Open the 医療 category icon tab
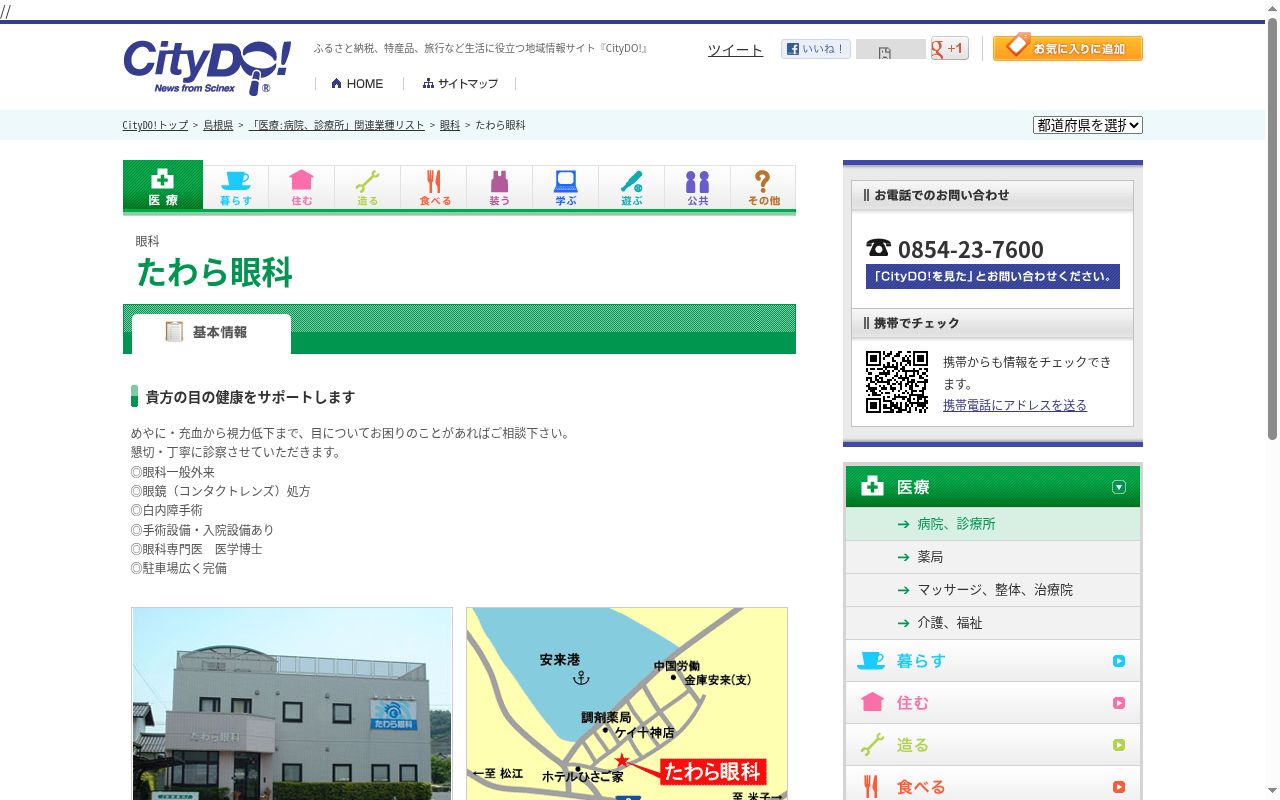The height and width of the screenshot is (800, 1280). [x=163, y=186]
